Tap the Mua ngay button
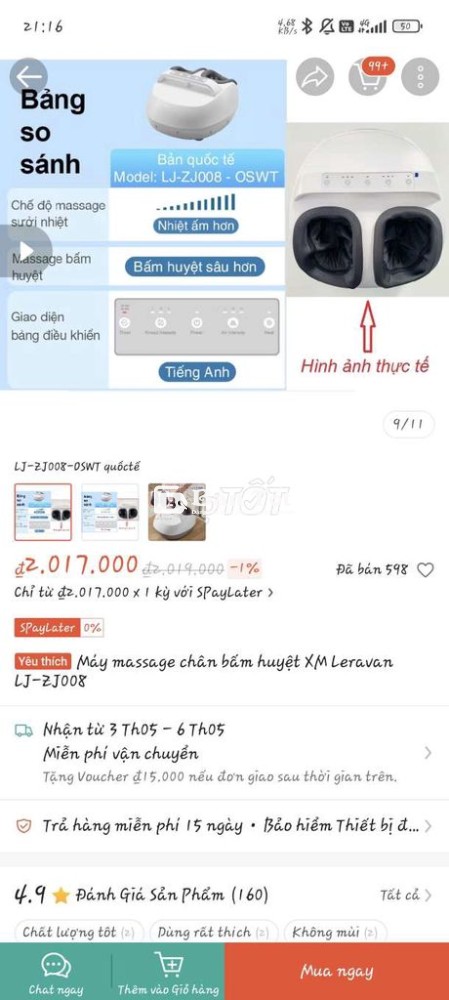Screen dimensions: 449x1000 pyautogui.click(x=337, y=971)
